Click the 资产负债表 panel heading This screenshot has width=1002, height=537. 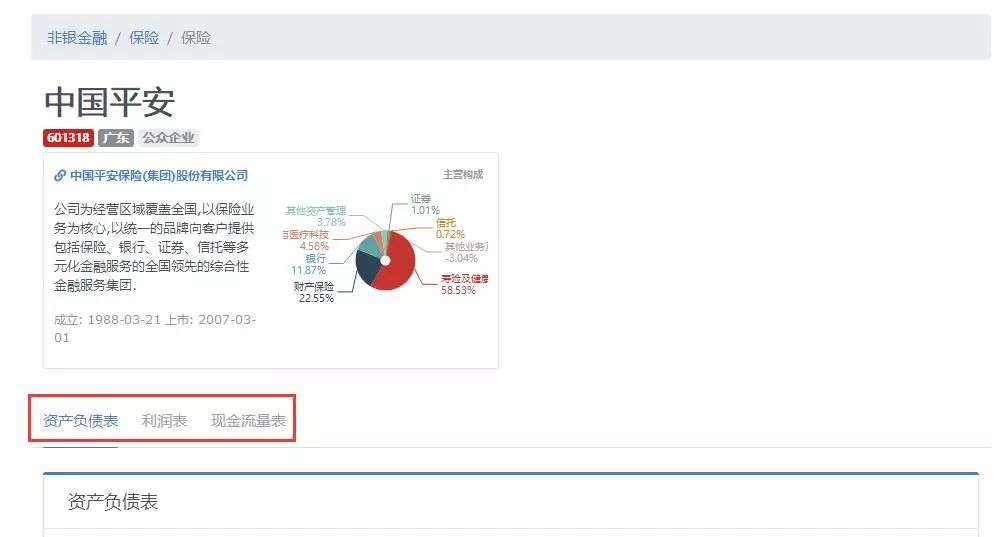(x=112, y=502)
